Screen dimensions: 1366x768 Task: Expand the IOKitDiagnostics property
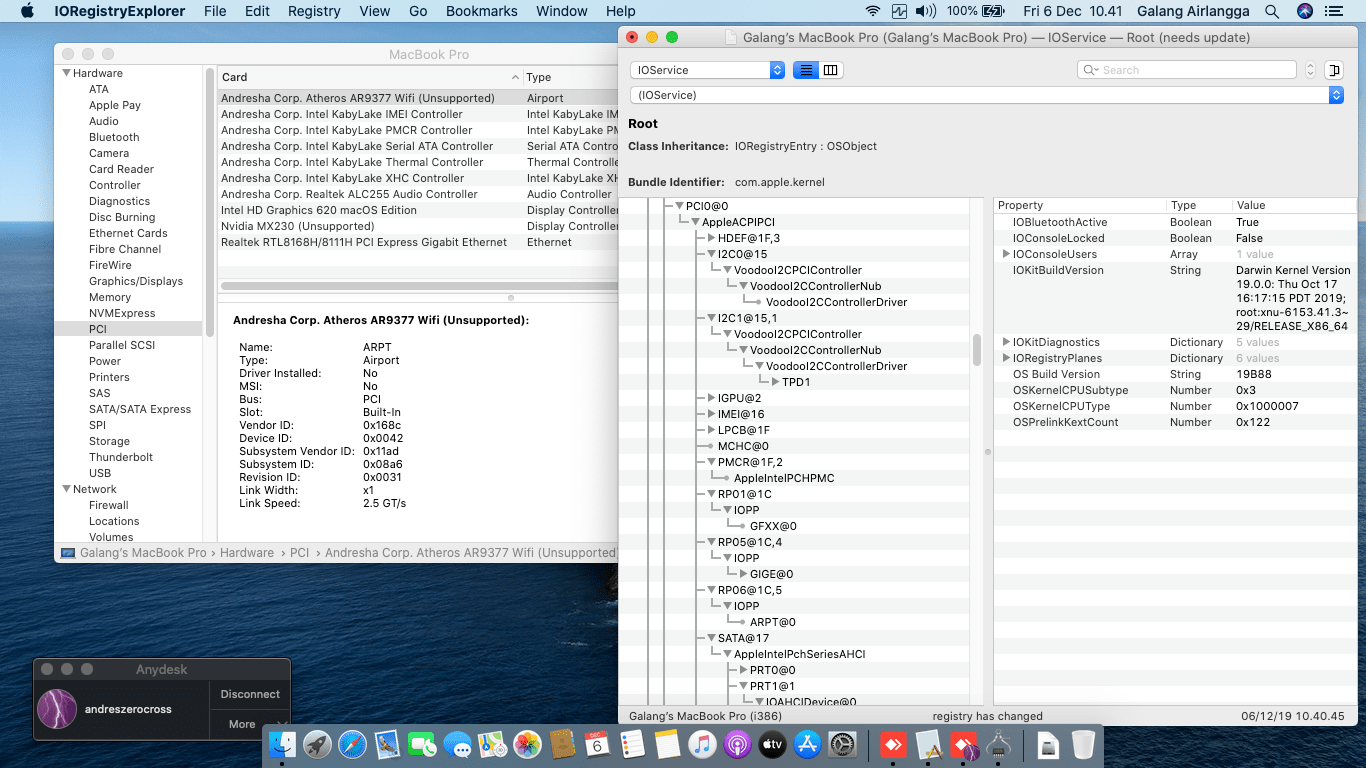click(1006, 342)
